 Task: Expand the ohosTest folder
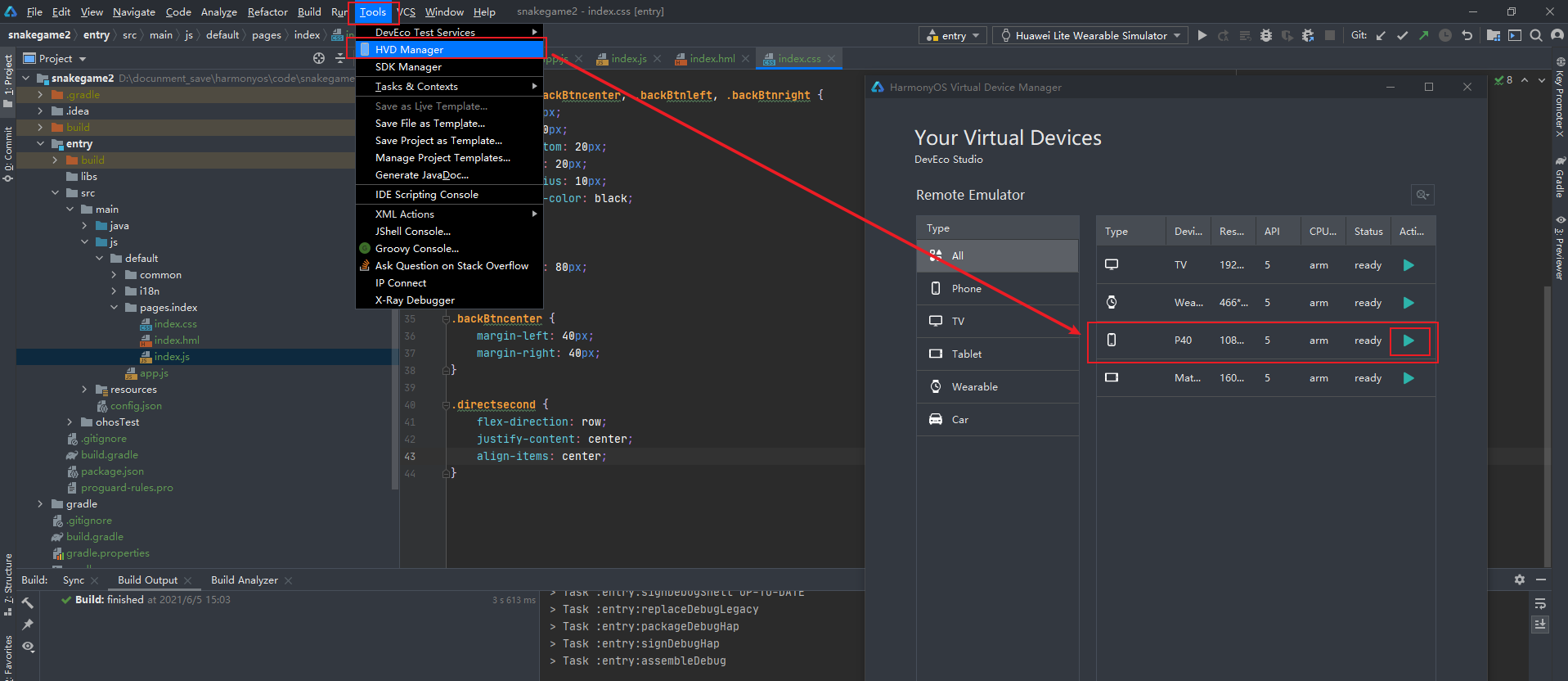pos(70,422)
